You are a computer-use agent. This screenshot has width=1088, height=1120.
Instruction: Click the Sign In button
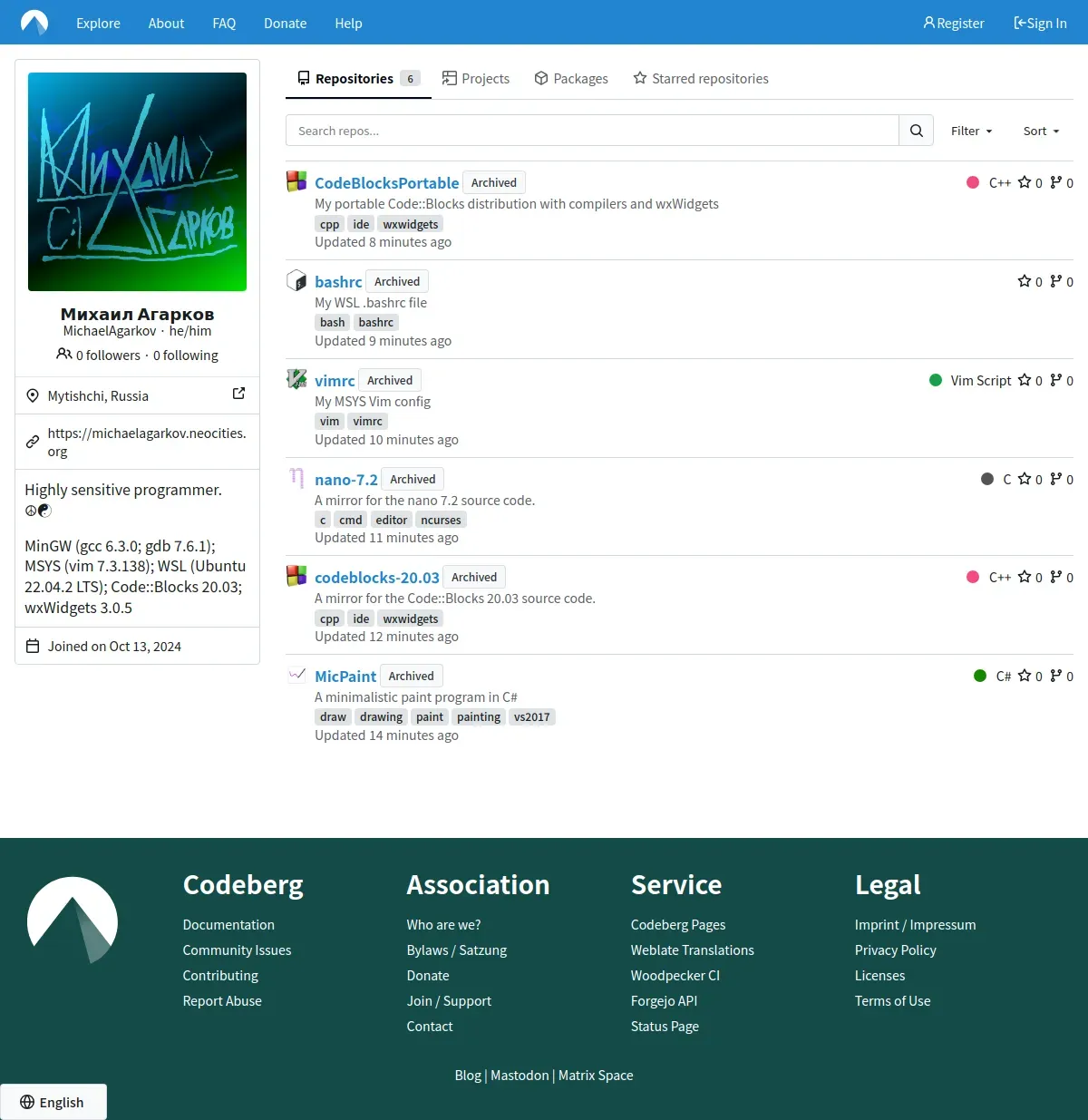coord(1040,23)
